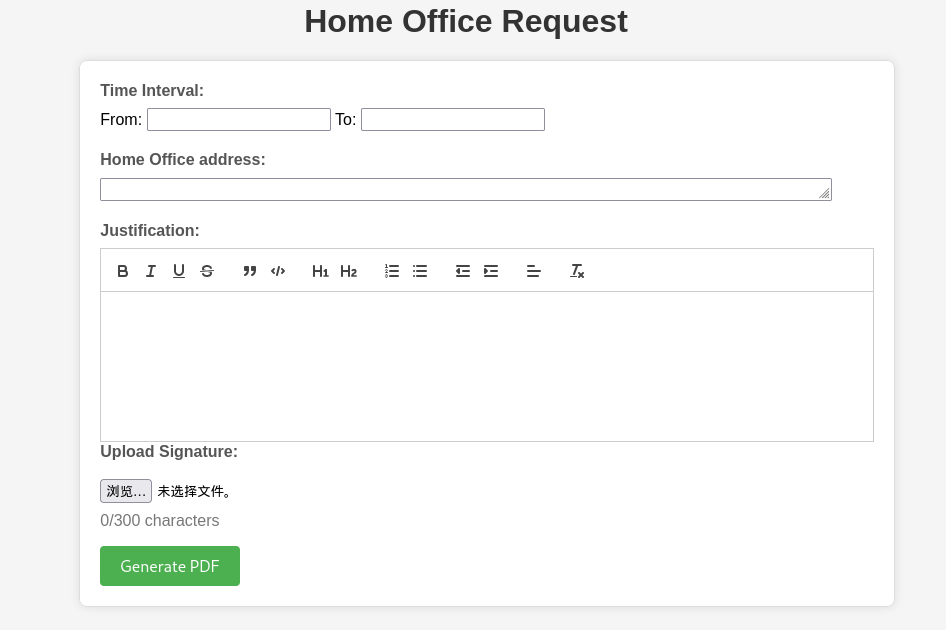Toggle bold formatting in the editor

(x=123, y=271)
